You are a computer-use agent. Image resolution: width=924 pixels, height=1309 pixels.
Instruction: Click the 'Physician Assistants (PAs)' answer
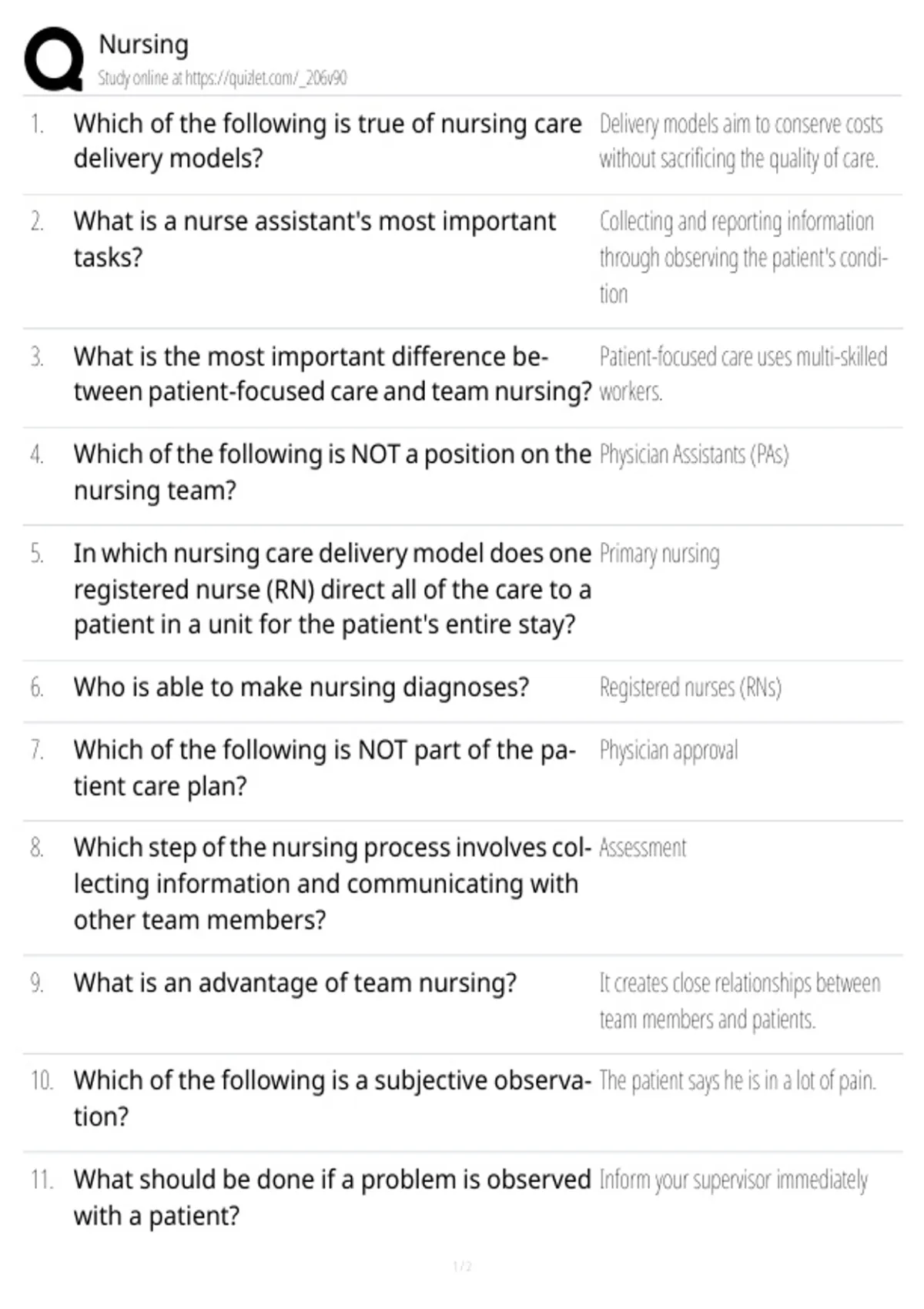(x=694, y=454)
